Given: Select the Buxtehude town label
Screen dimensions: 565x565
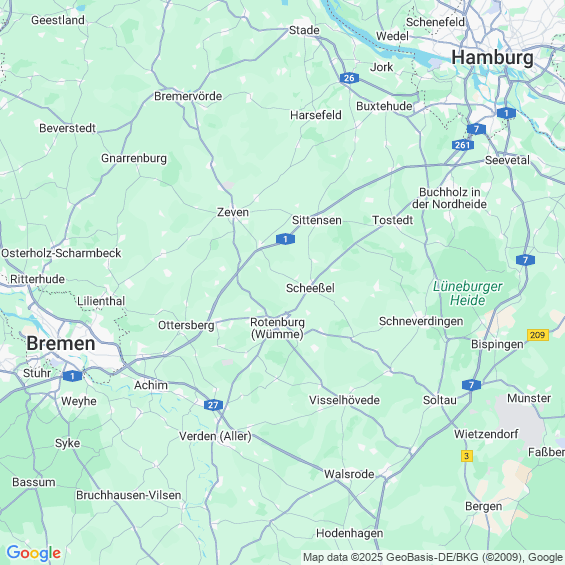Looking at the screenshot, I should pyautogui.click(x=384, y=106).
